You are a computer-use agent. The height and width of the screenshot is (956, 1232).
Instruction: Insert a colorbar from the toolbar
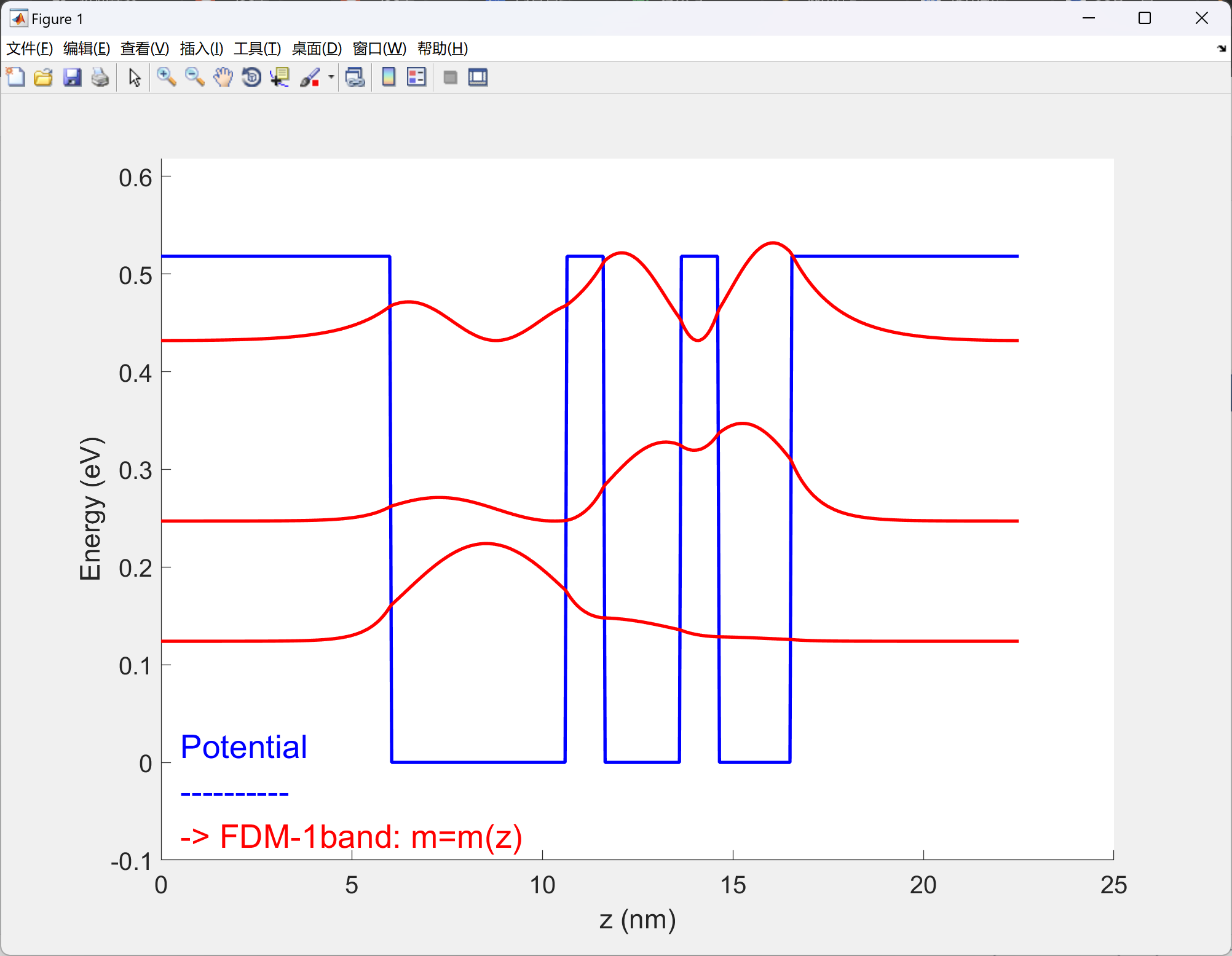click(389, 77)
